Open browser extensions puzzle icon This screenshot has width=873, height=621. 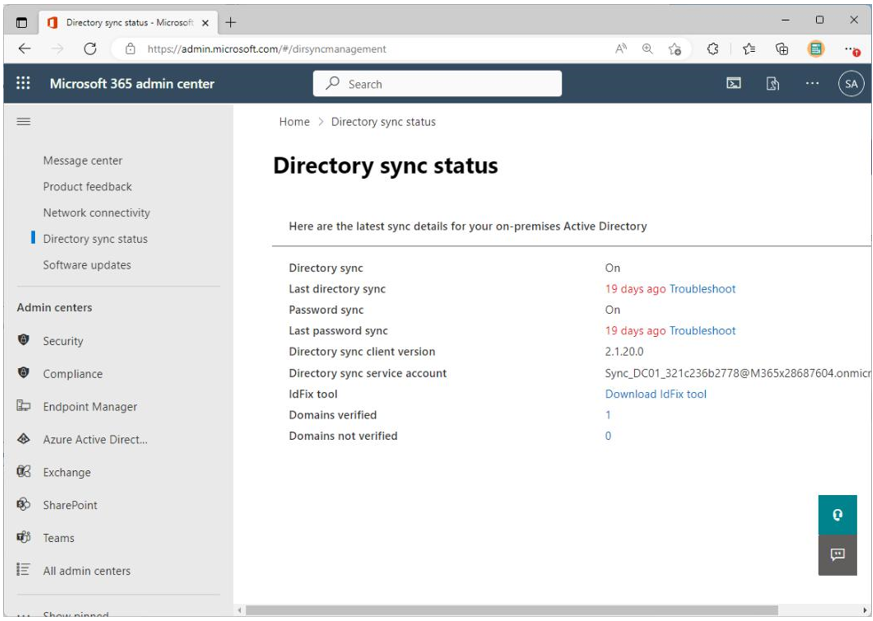pos(713,49)
